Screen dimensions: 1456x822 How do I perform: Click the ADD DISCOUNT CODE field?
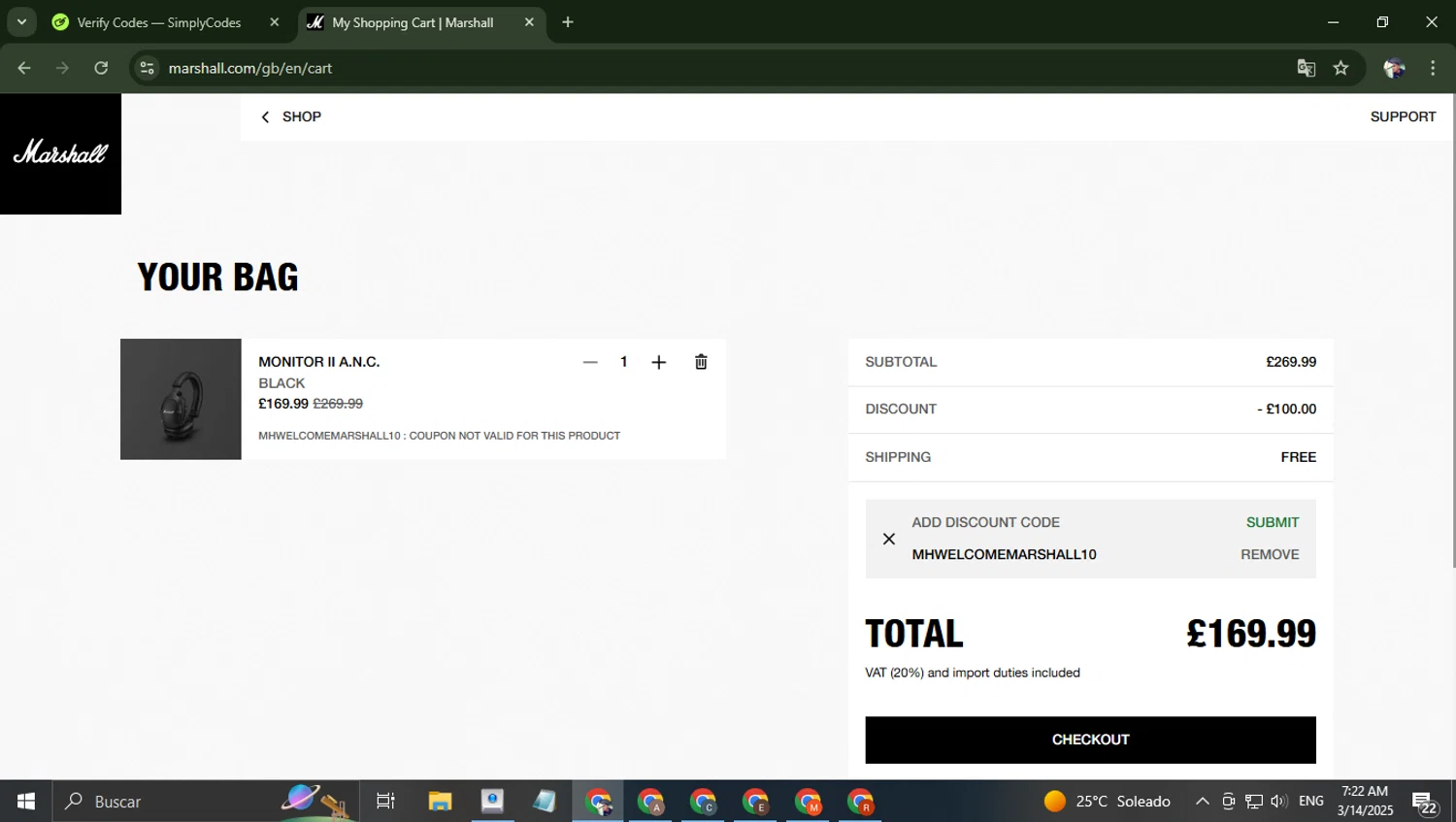coord(985,522)
